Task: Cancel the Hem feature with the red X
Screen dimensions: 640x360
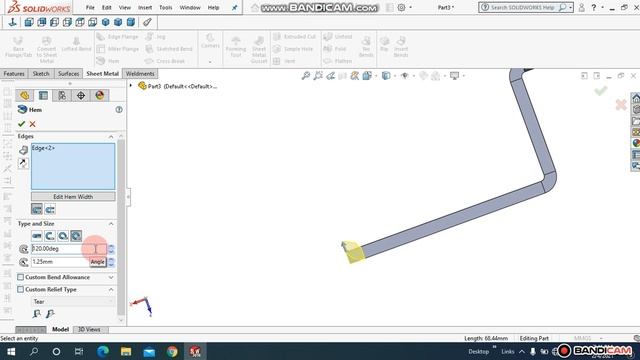Action: point(33,124)
